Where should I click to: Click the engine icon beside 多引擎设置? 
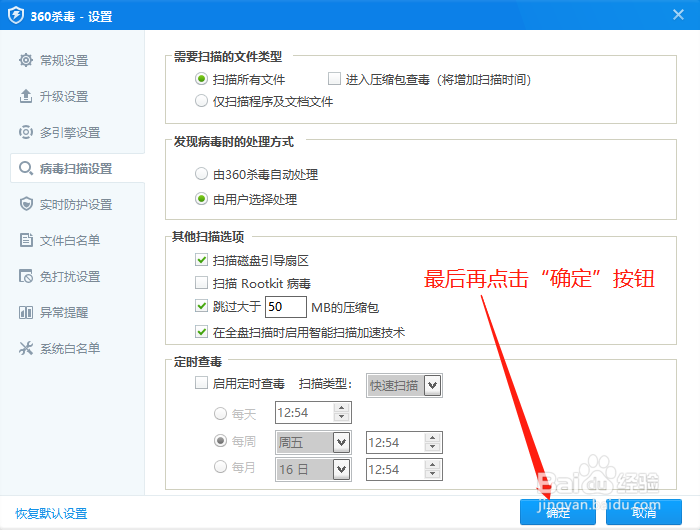coord(26,132)
